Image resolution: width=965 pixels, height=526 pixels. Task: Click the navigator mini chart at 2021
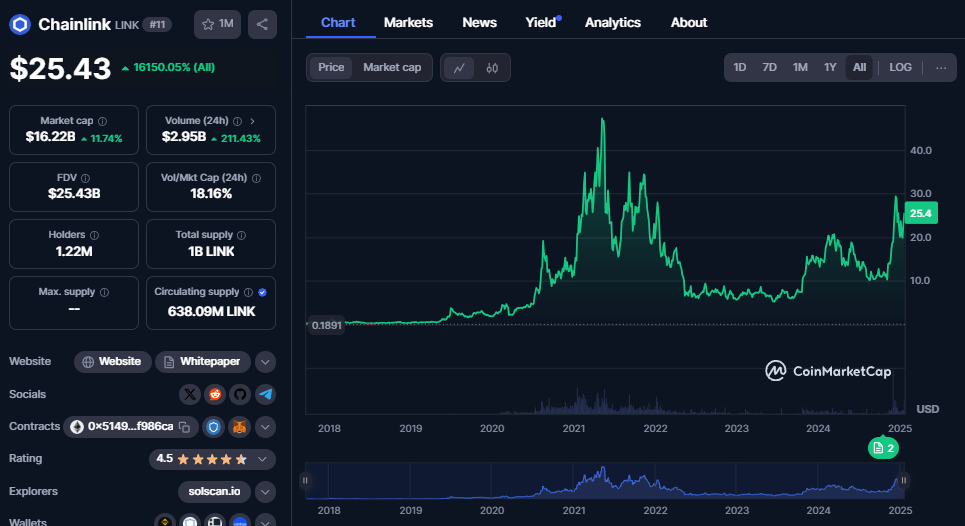(574, 481)
